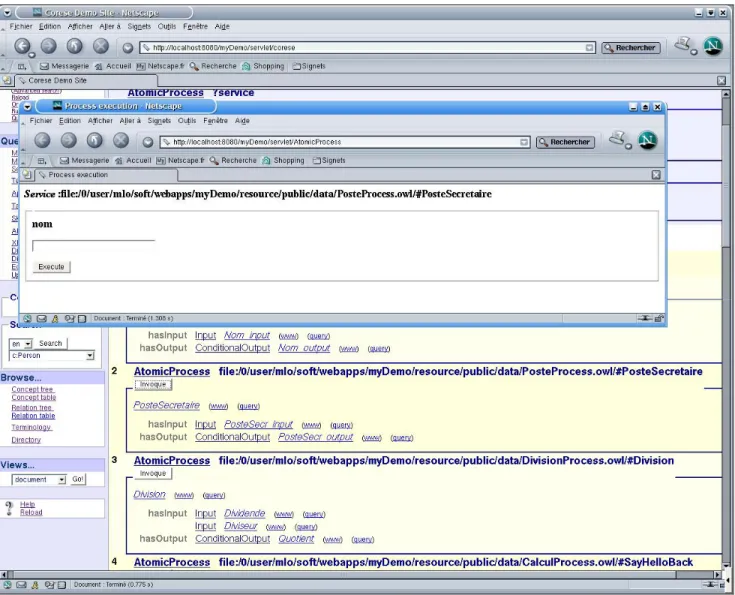Open Edition menu in Process execution window

pyautogui.click(x=70, y=121)
